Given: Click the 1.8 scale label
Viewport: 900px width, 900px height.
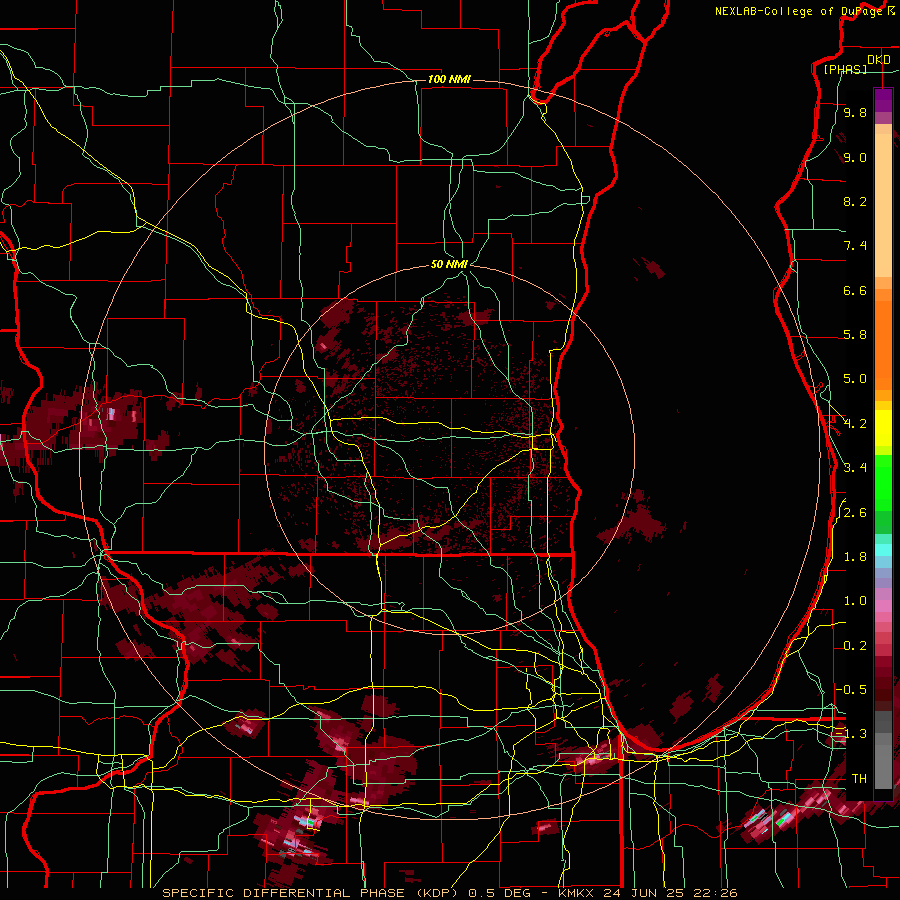Looking at the screenshot, I should coord(855,557).
